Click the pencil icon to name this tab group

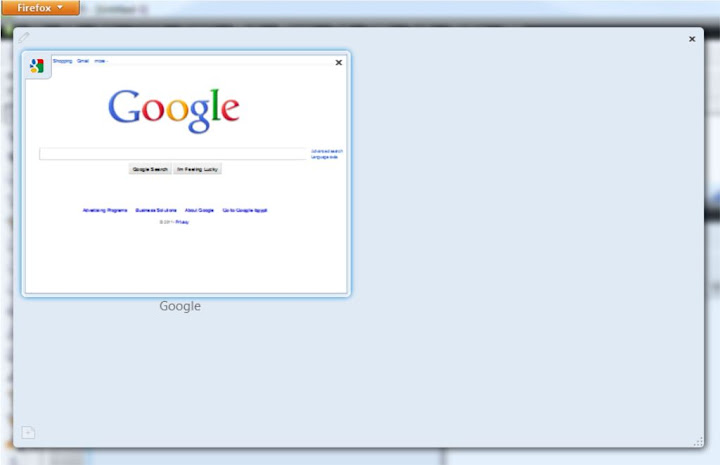(x=24, y=37)
